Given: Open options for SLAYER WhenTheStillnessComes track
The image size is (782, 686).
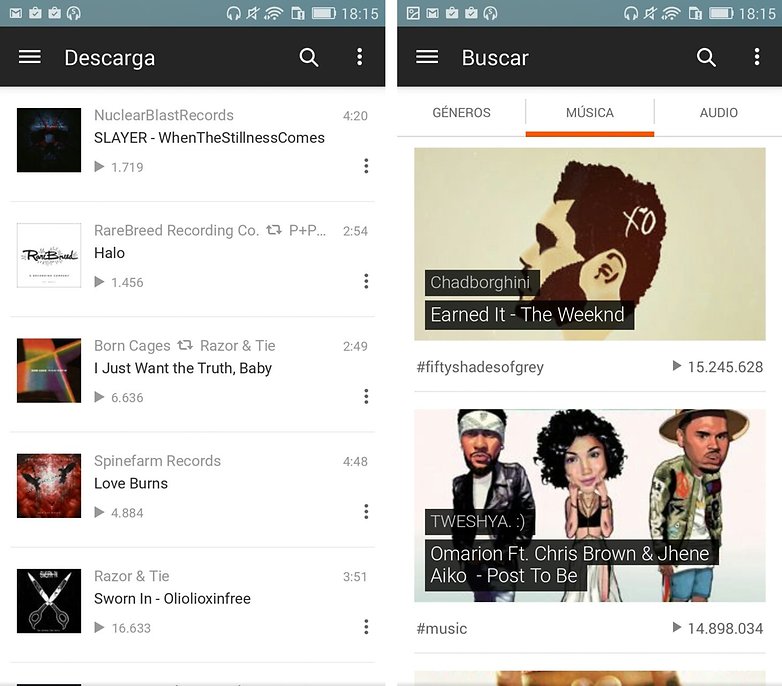Looking at the screenshot, I should pyautogui.click(x=366, y=166).
